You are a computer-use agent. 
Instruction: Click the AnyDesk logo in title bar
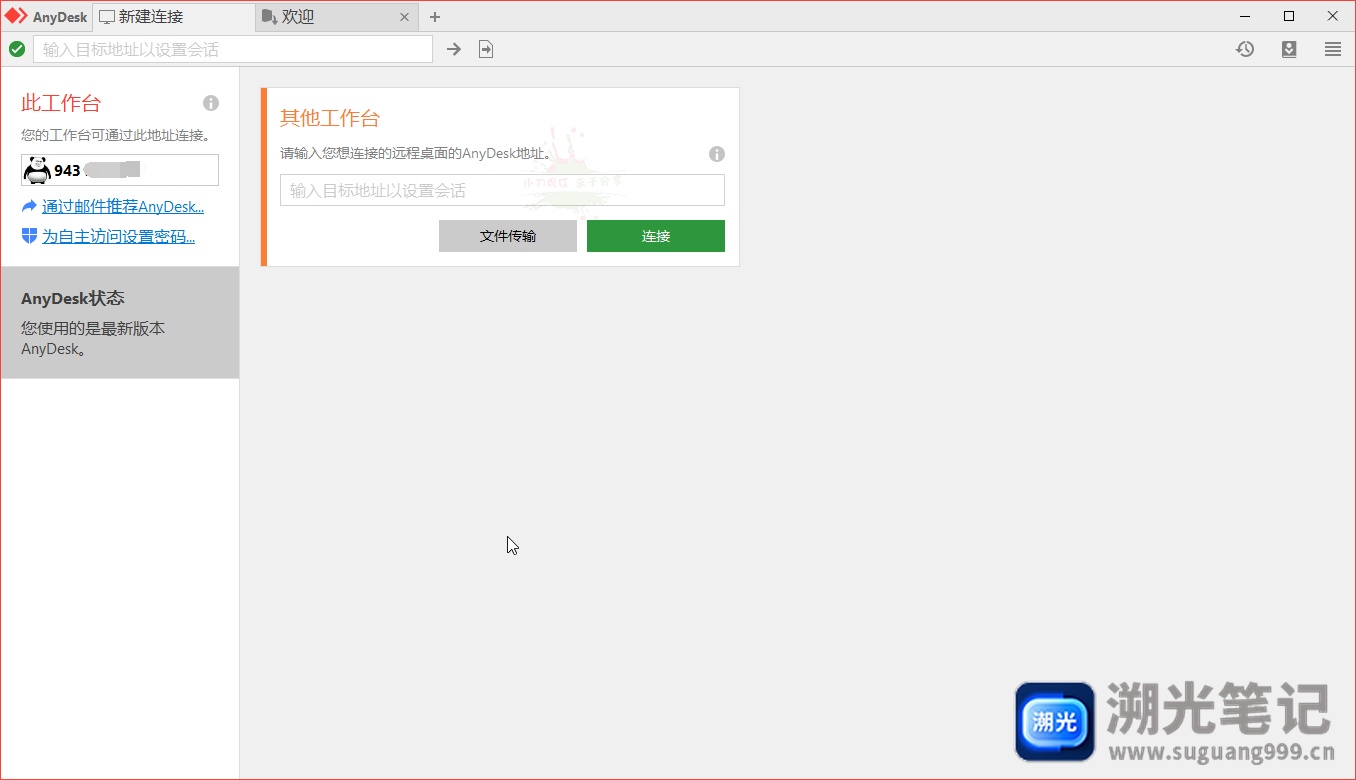coord(17,16)
